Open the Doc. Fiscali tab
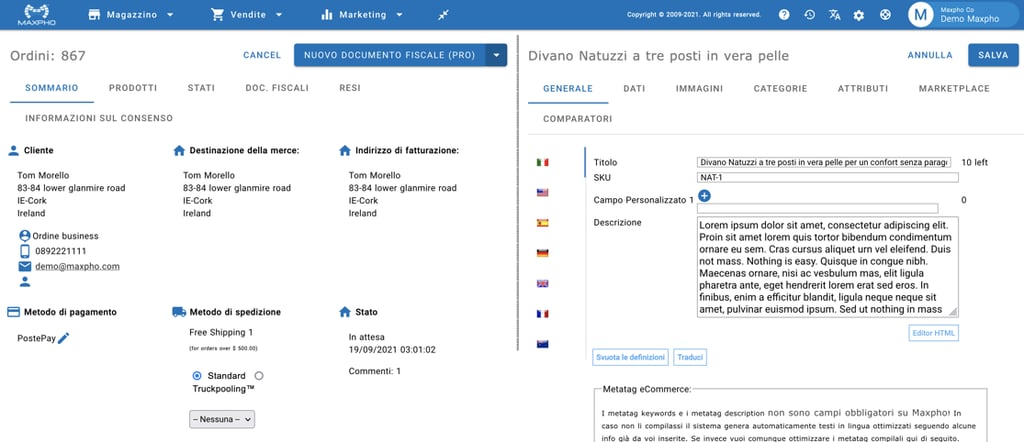1024x442 pixels. point(277,88)
